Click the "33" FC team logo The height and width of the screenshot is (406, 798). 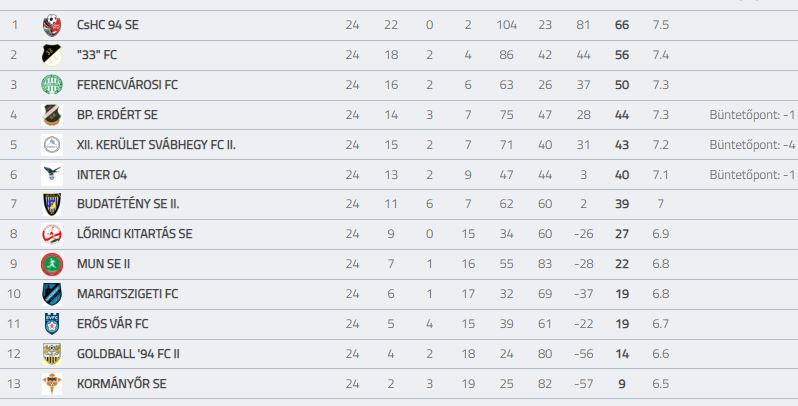click(x=52, y=55)
